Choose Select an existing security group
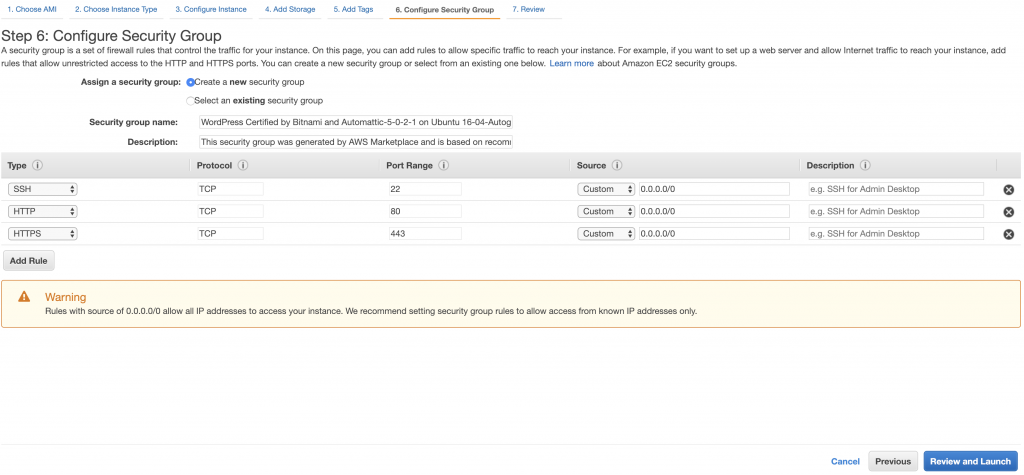 click(191, 101)
